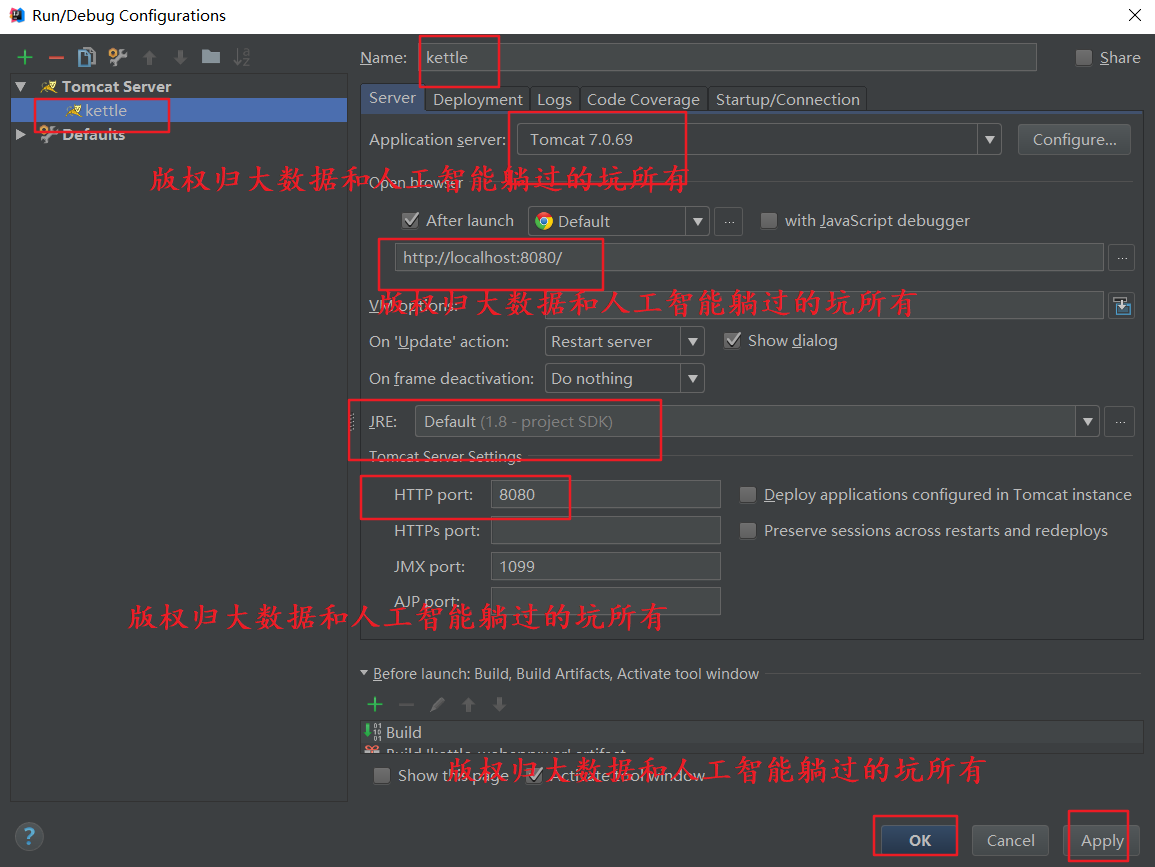
Task: Open edit defaults wrench icon
Action: pos(118,57)
